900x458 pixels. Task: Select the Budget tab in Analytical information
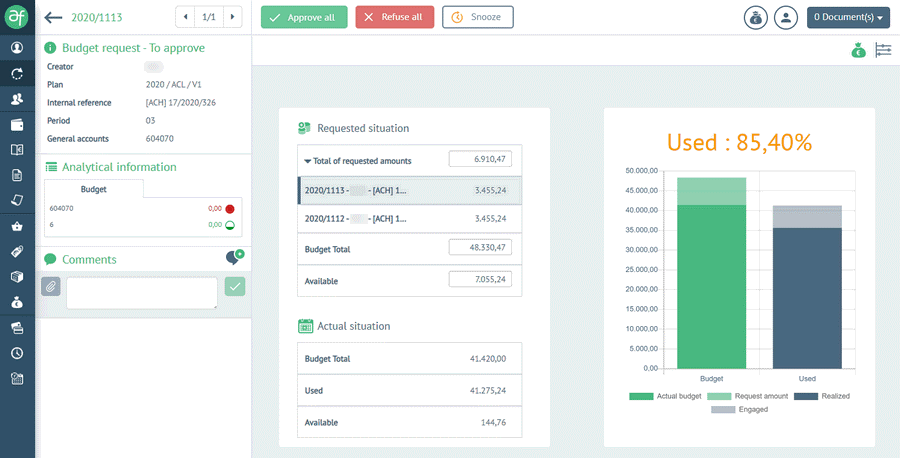[x=94, y=189]
